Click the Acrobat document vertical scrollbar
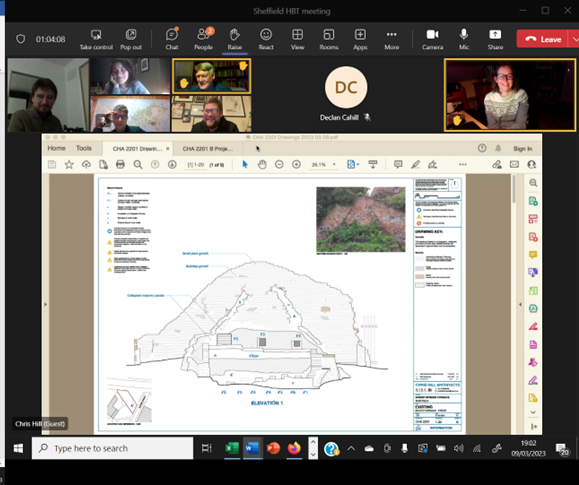This screenshot has height=485, width=579. click(514, 189)
